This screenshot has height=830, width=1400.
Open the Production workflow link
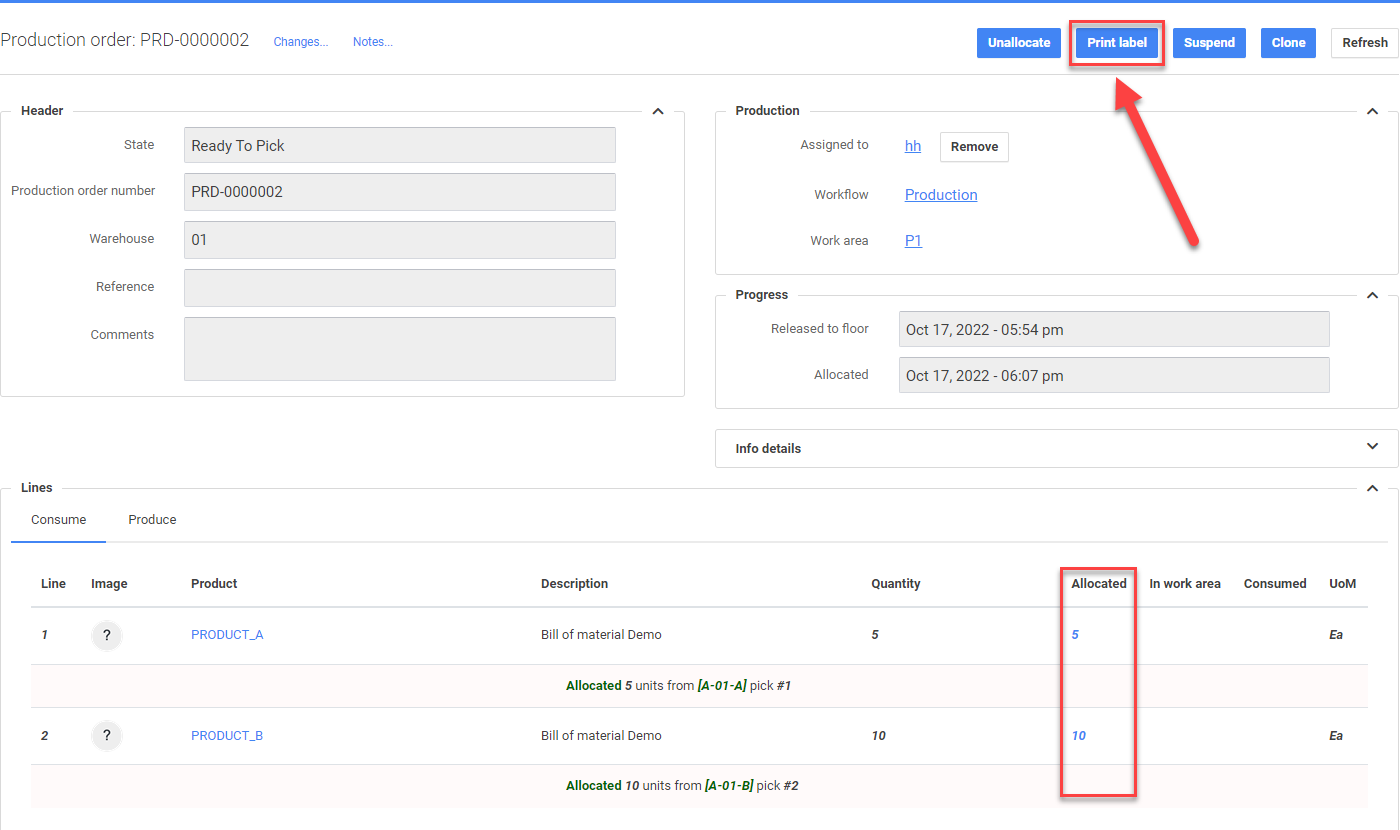tap(941, 195)
